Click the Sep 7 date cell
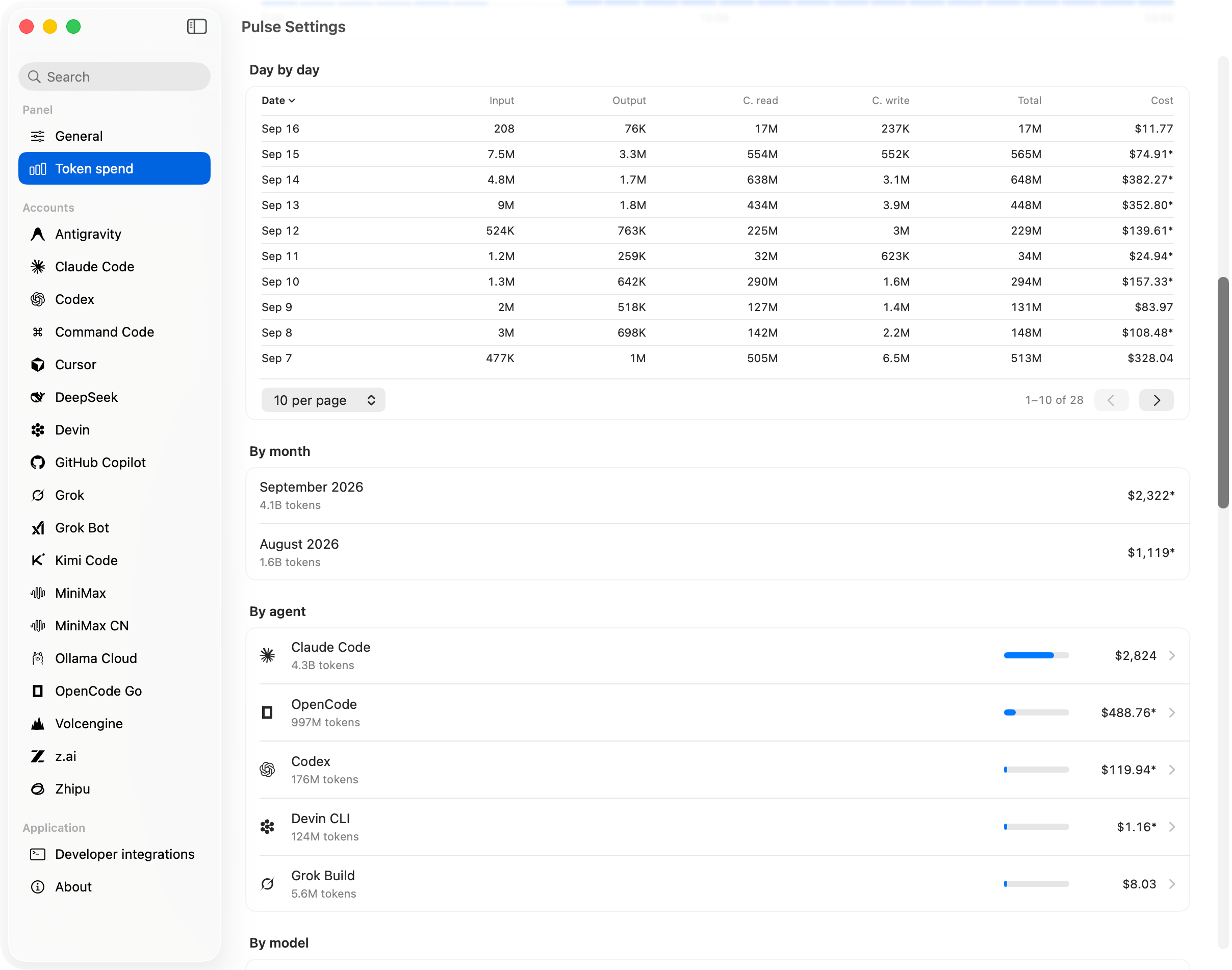1232x970 pixels. [x=276, y=359]
